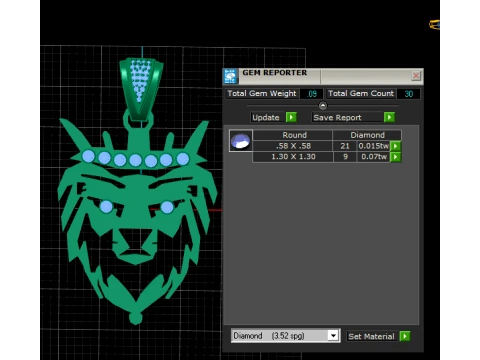The height and width of the screenshot is (360, 480).
Task: Click the Update button label
Action: pyautogui.click(x=266, y=117)
